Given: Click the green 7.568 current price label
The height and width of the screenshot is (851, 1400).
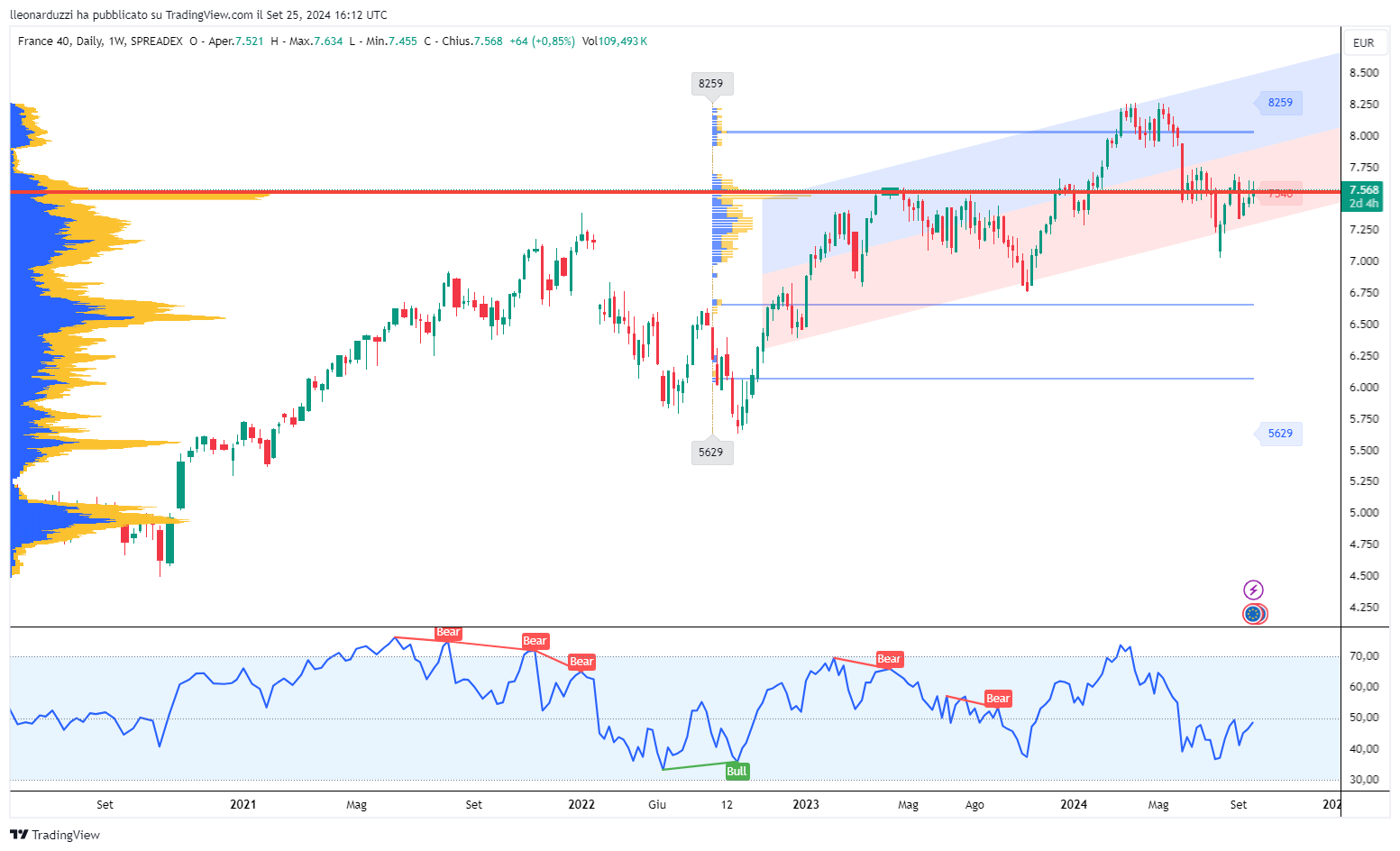Looking at the screenshot, I should [x=1364, y=189].
